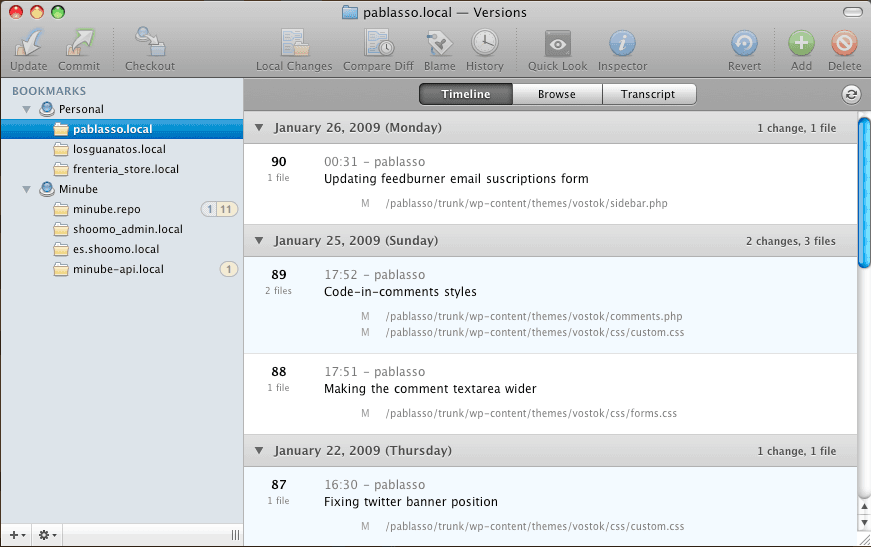Click the forms.css file path
871x547 pixels.
click(x=531, y=414)
